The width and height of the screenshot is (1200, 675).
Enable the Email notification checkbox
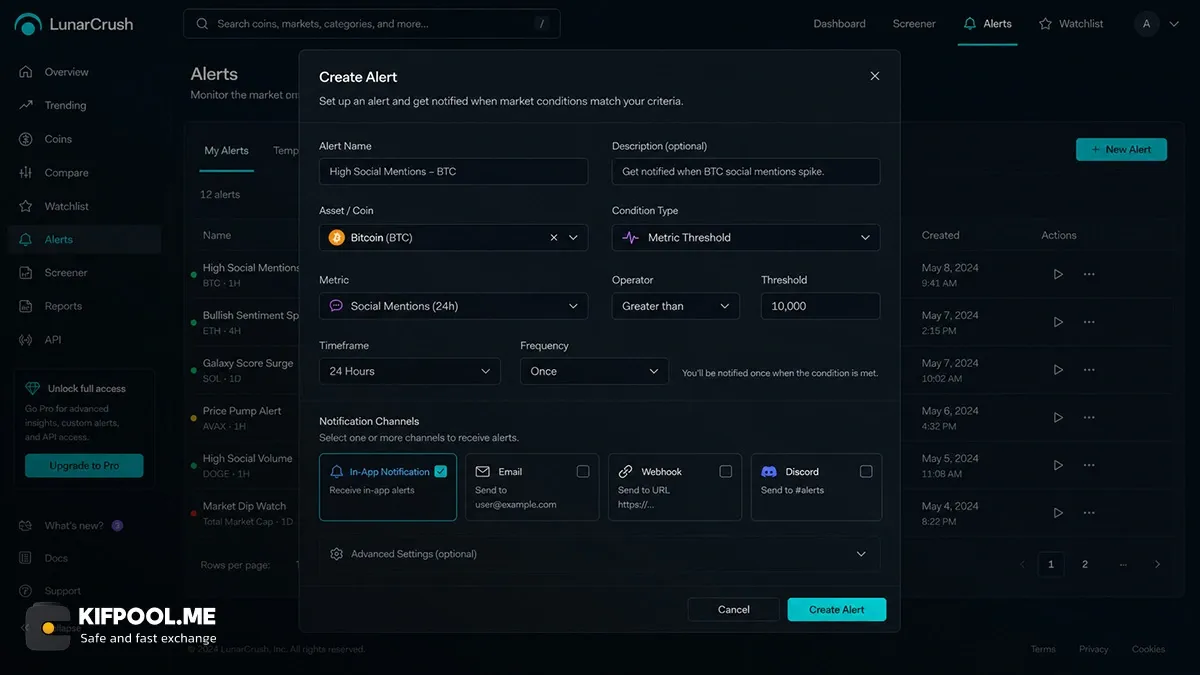point(583,471)
